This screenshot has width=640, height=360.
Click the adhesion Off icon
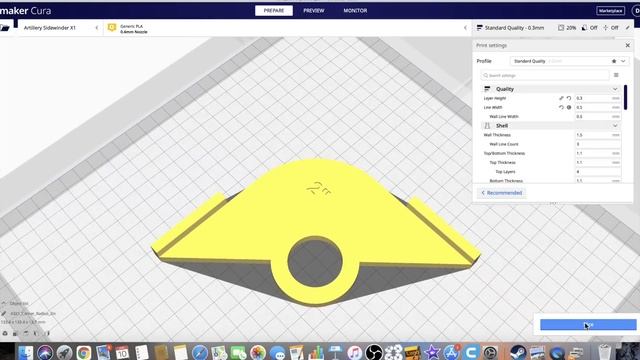tap(606, 27)
